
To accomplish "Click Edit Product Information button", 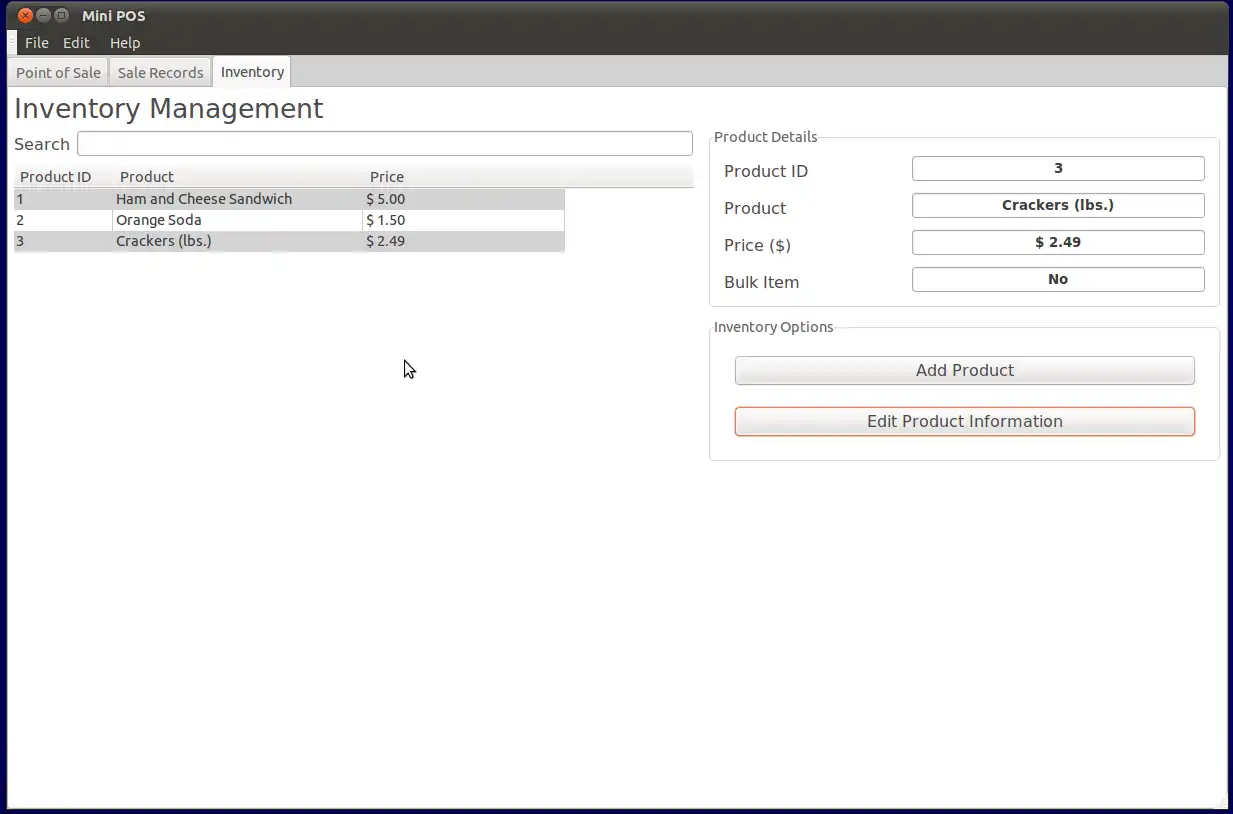I will tap(964, 421).
